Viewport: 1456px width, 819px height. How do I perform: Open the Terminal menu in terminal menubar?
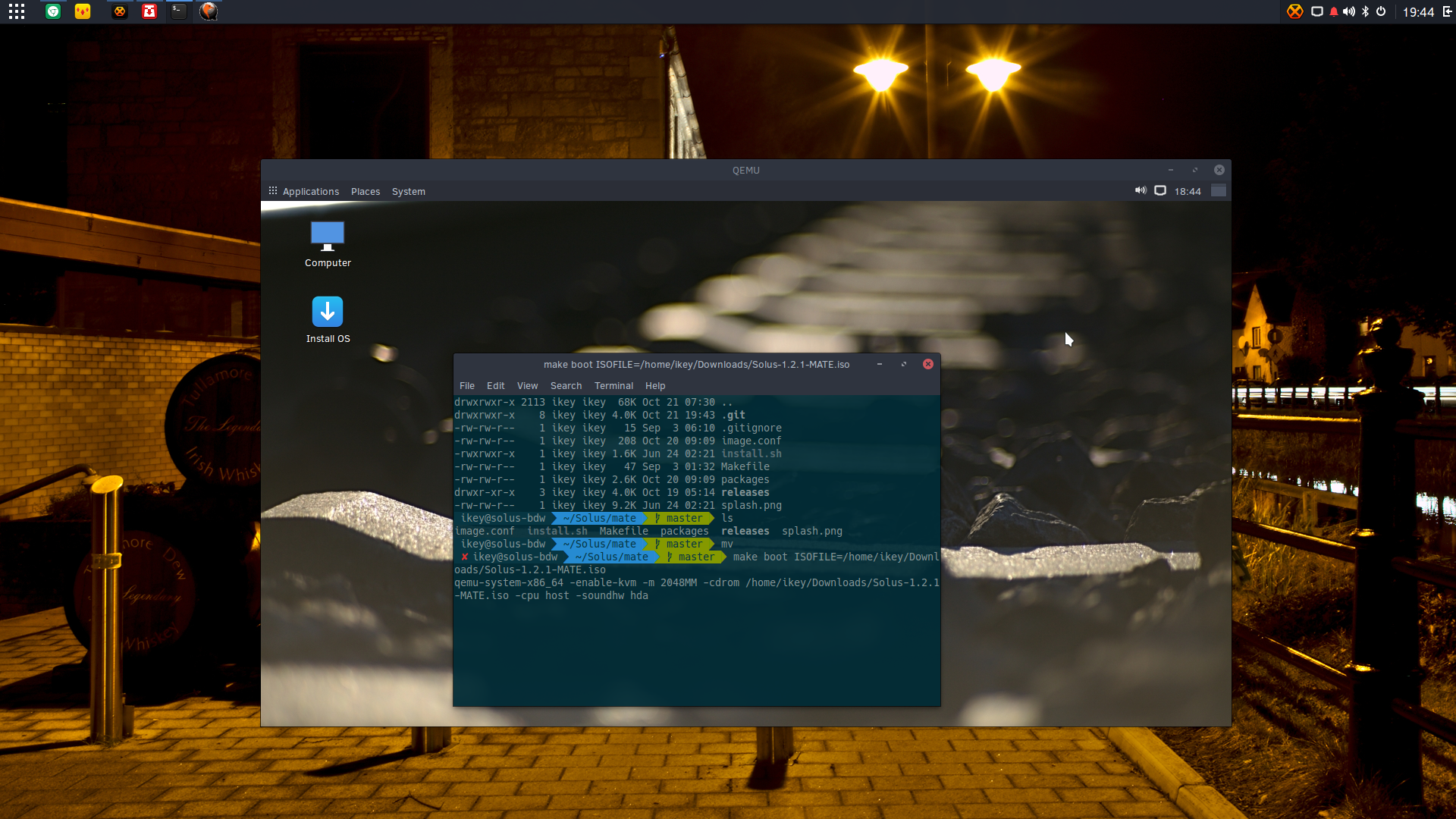(613, 385)
